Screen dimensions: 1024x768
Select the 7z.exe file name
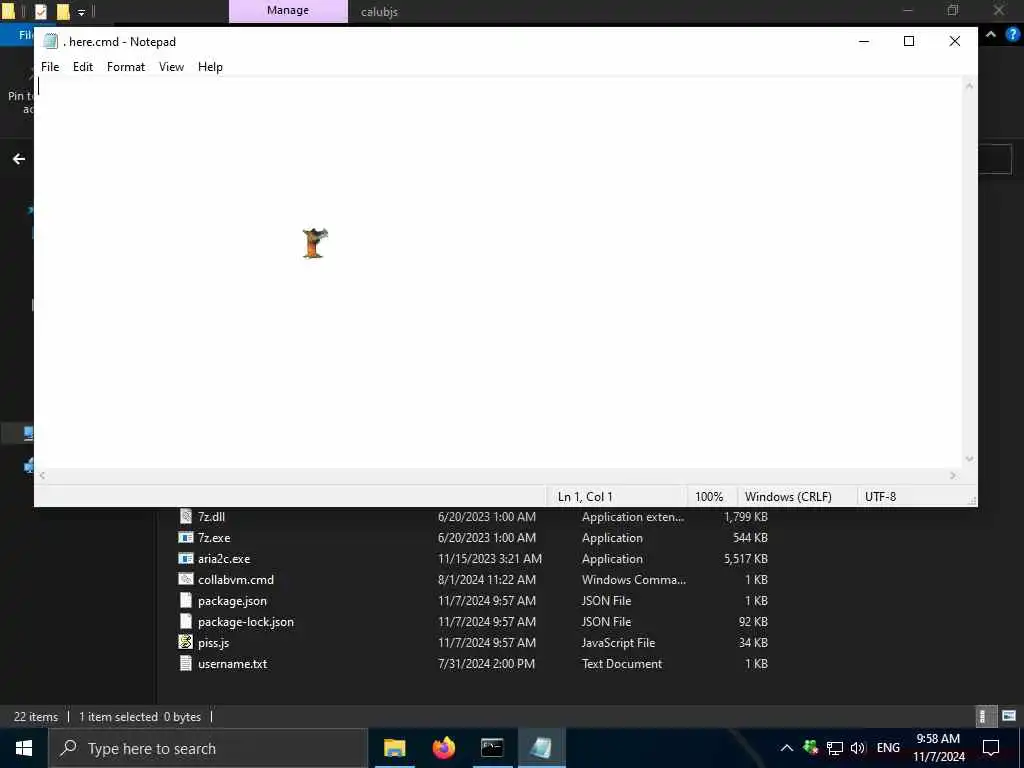point(214,537)
